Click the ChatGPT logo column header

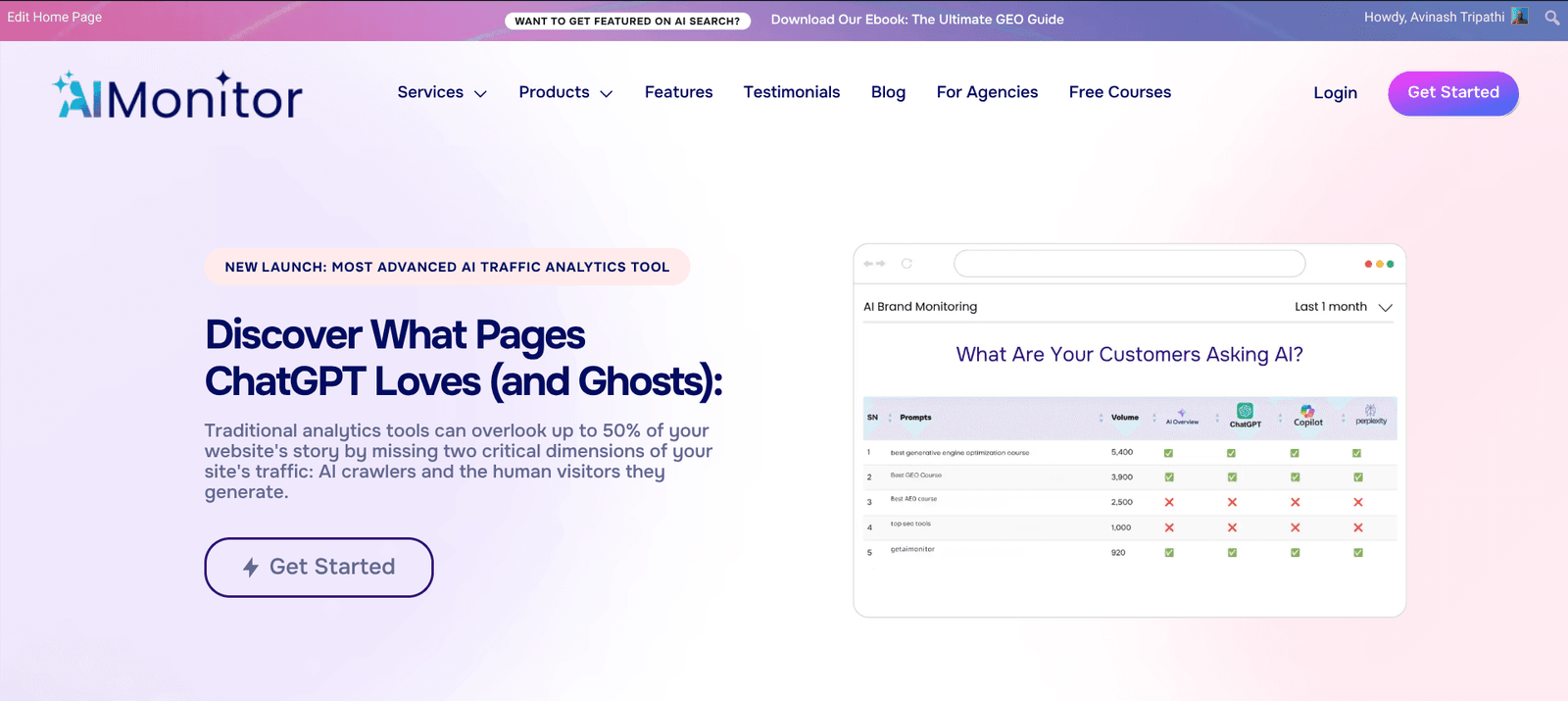[x=1246, y=416]
